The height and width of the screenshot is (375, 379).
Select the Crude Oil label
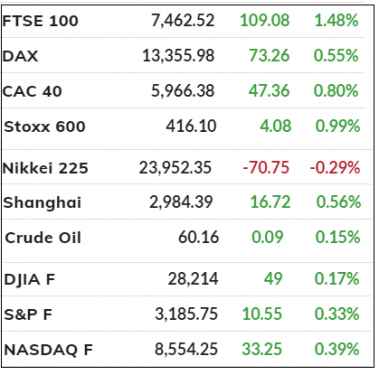click(x=43, y=238)
